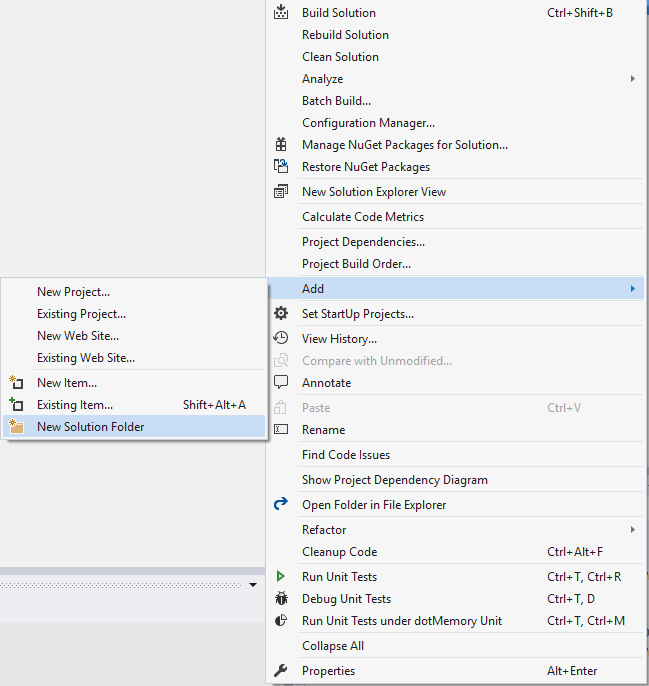The image size is (649, 686).
Task: Open Configuration Manager from the menu
Action: tap(368, 123)
